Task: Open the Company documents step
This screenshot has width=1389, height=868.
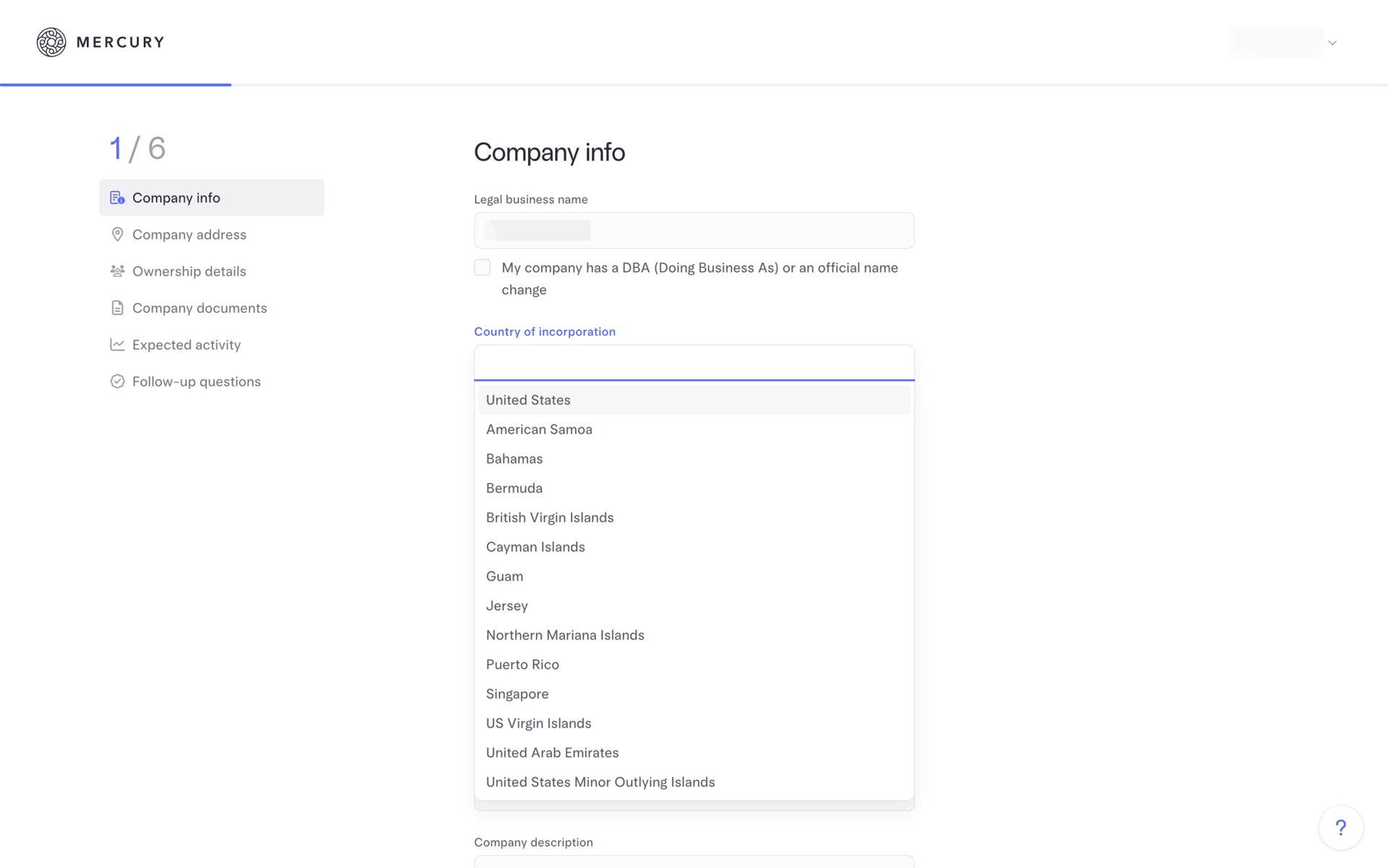Action: point(211,308)
